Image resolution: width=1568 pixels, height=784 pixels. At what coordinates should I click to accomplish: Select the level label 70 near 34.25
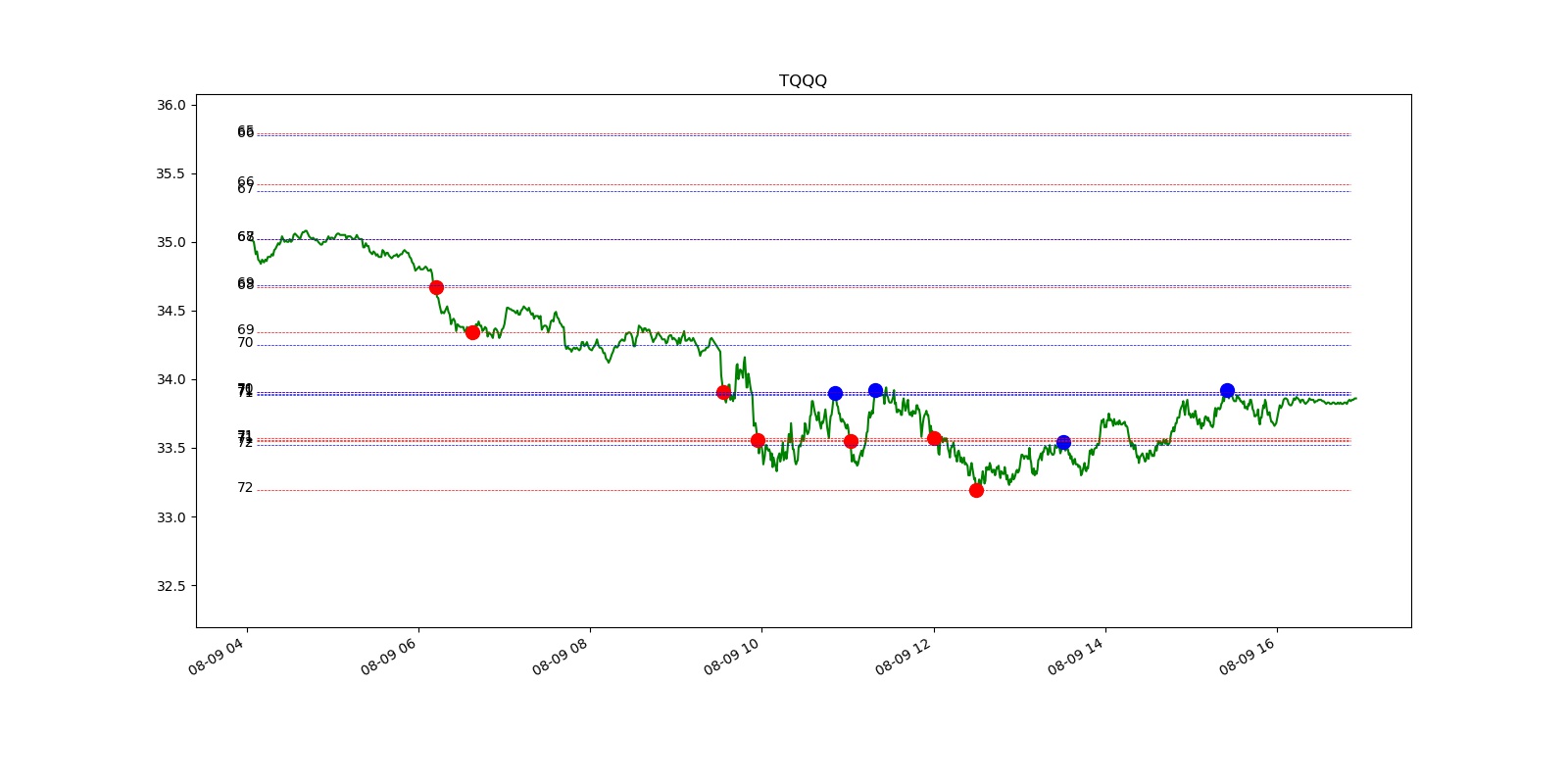245,342
